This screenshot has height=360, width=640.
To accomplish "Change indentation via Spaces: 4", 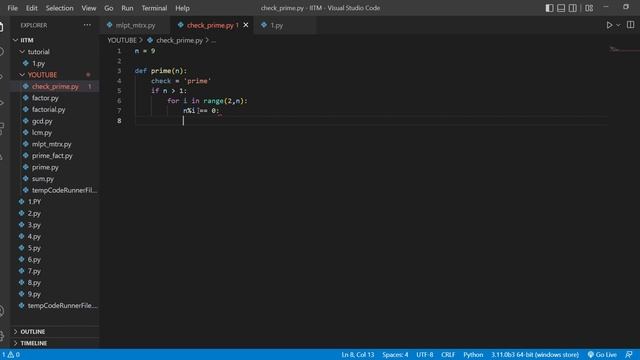I will (x=395, y=355).
